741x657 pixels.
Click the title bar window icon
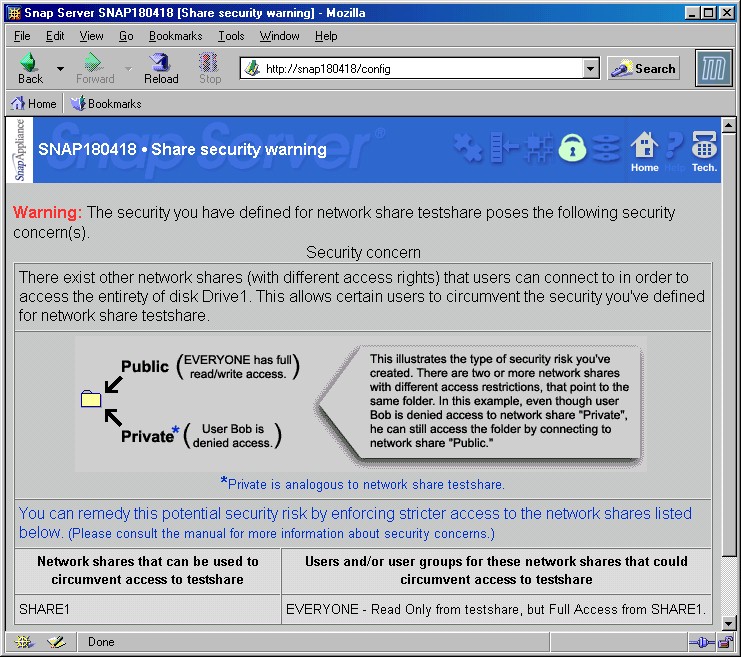click(14, 13)
